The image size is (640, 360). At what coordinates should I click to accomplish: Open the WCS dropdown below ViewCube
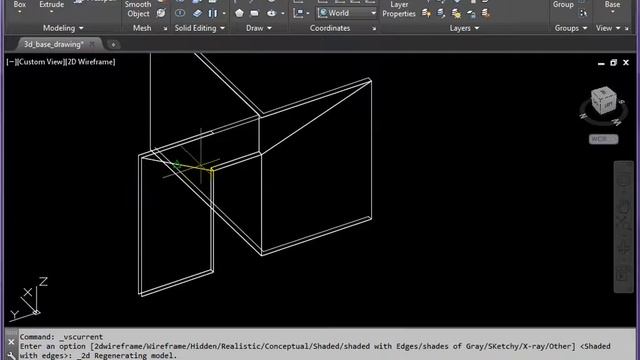(603, 139)
